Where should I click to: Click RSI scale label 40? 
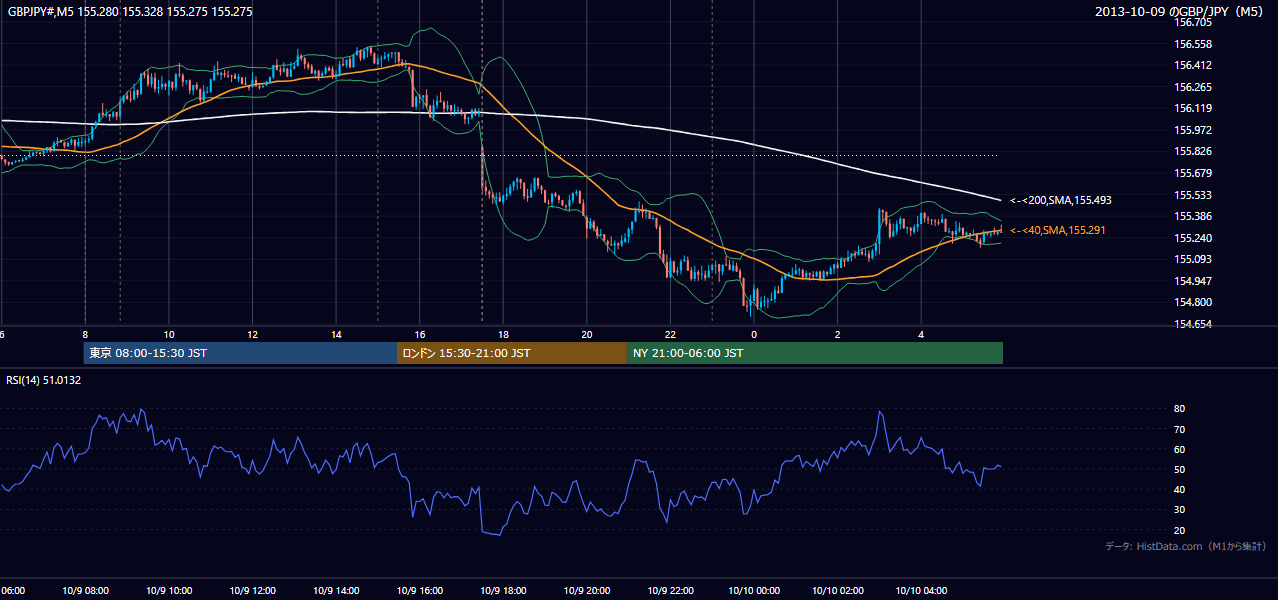pyautogui.click(x=1180, y=489)
